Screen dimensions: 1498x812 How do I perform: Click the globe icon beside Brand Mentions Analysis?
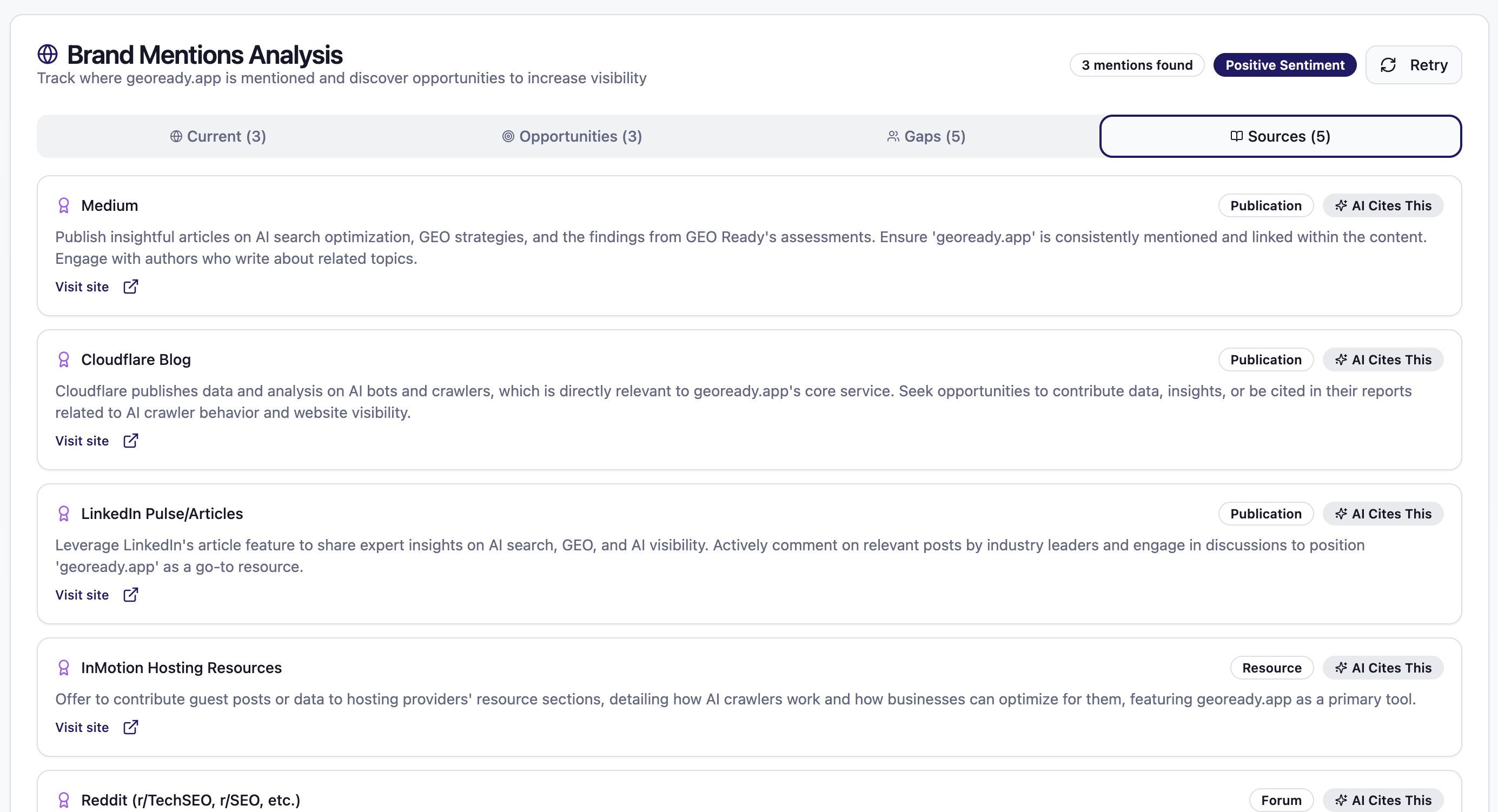coord(48,54)
